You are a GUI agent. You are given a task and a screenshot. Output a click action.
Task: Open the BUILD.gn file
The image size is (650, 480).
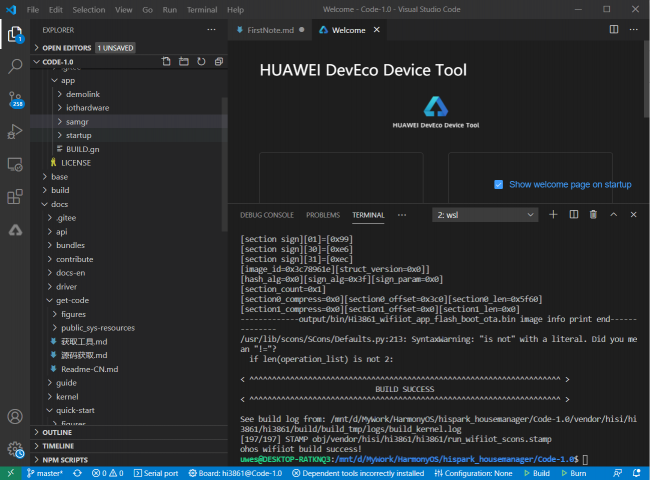pos(82,149)
